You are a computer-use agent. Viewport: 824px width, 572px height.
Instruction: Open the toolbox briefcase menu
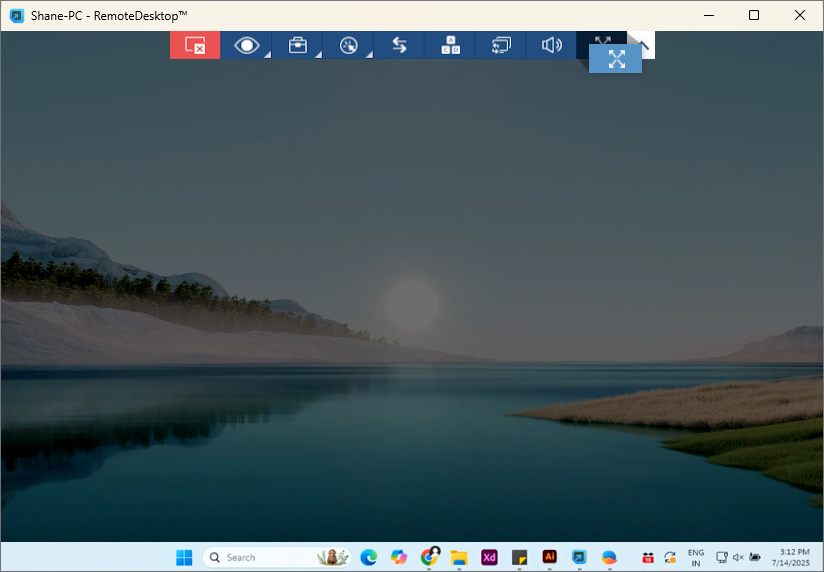click(297, 45)
